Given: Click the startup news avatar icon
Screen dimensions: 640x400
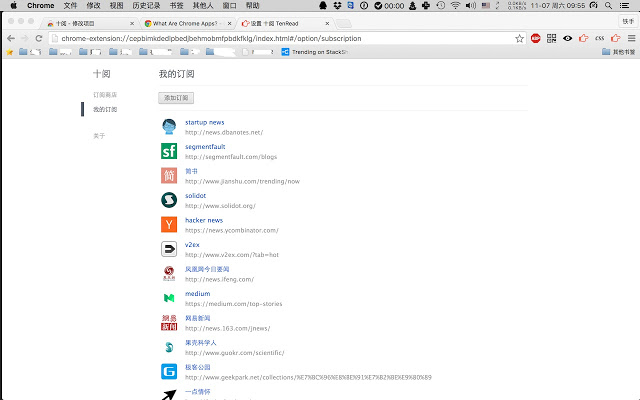Looking at the screenshot, I should tap(169, 127).
